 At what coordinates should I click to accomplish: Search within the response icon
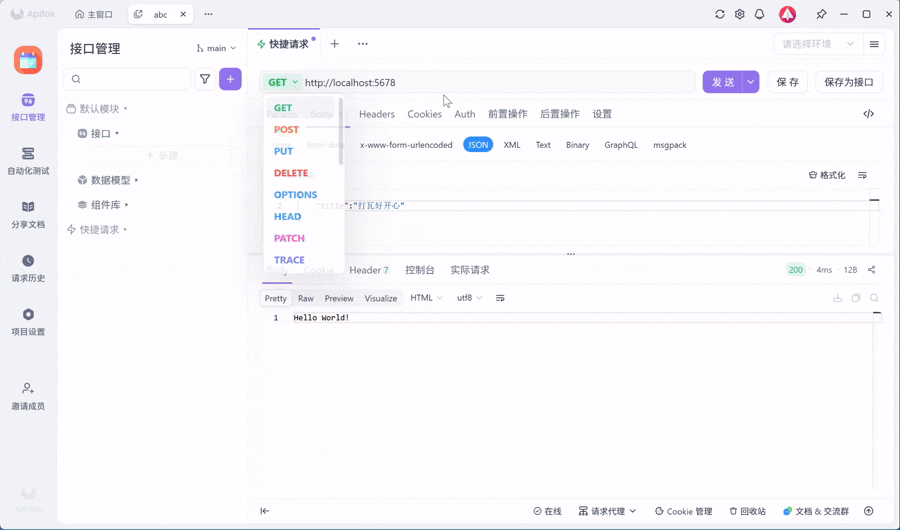pos(874,298)
